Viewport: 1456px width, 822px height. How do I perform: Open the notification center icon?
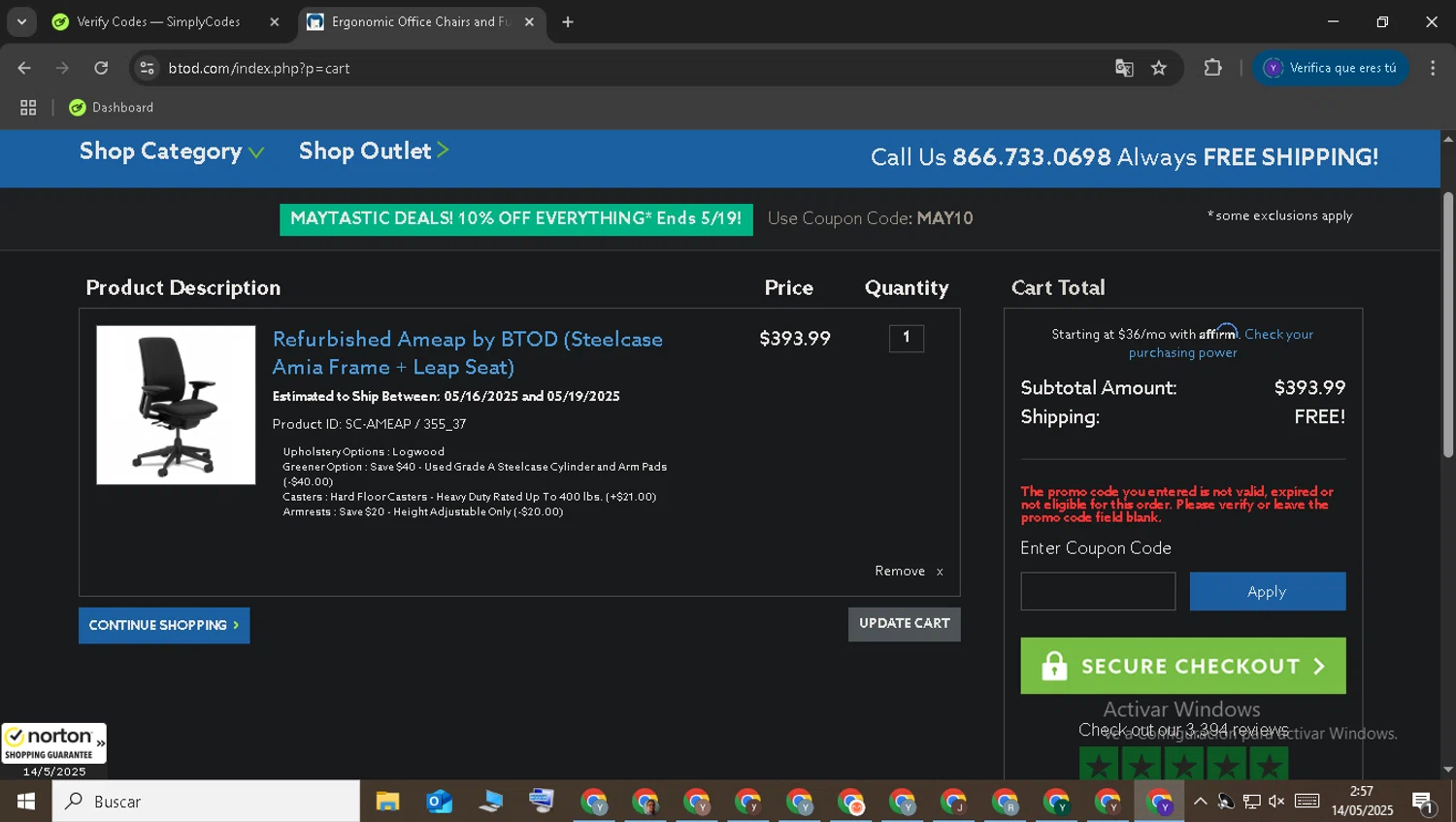(x=1424, y=802)
